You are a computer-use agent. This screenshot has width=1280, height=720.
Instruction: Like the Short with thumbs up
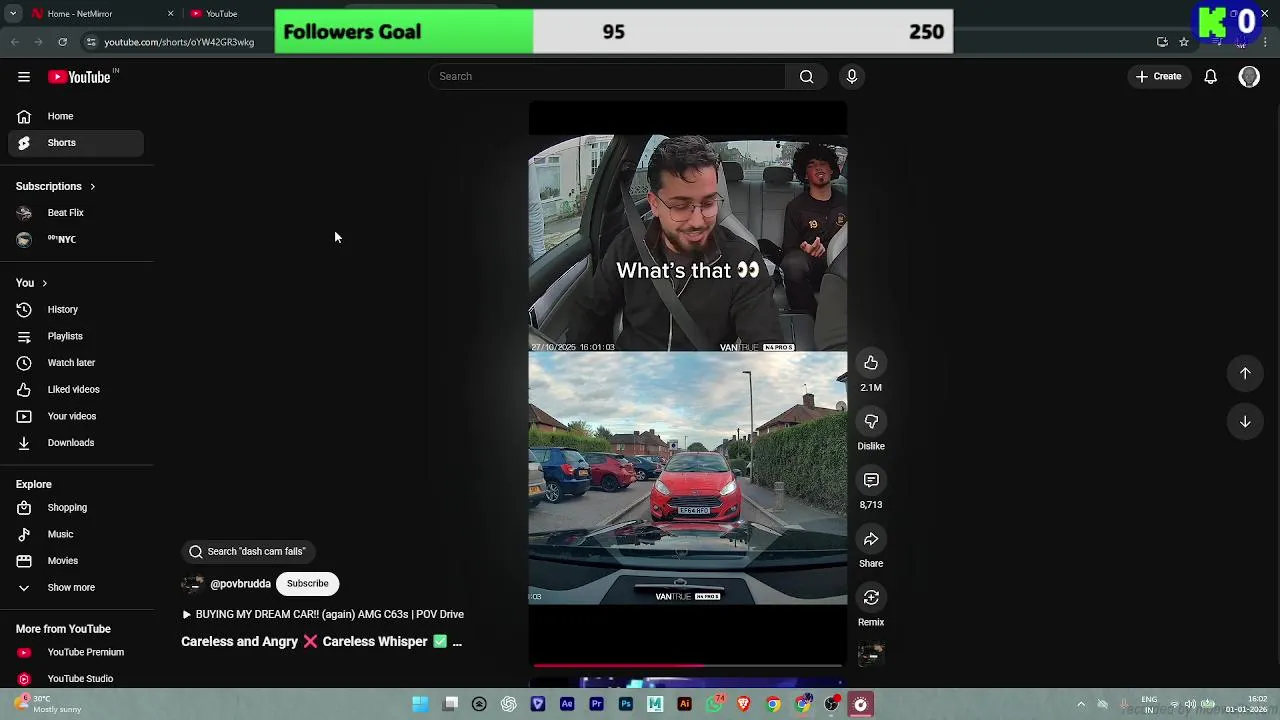click(x=871, y=363)
